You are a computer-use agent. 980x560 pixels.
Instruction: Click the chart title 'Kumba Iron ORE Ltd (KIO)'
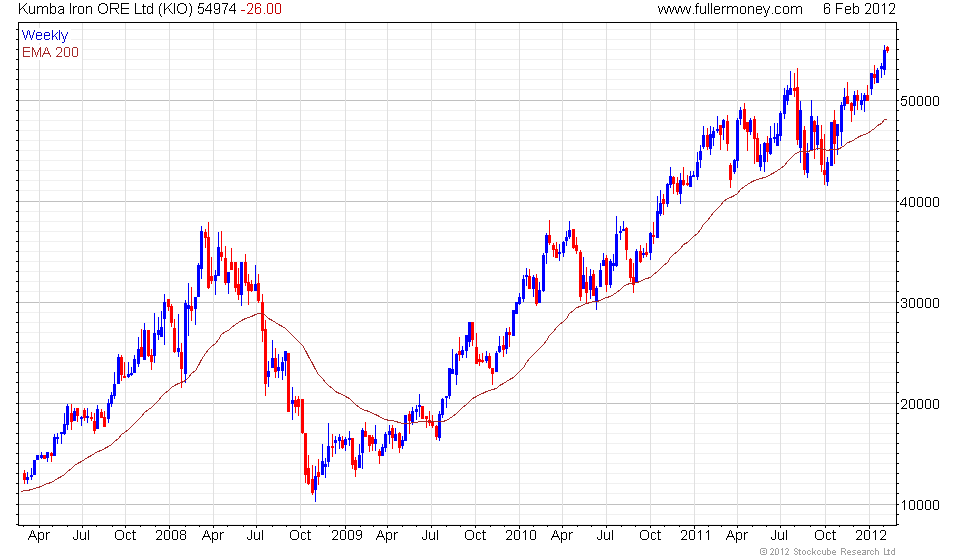106,9
